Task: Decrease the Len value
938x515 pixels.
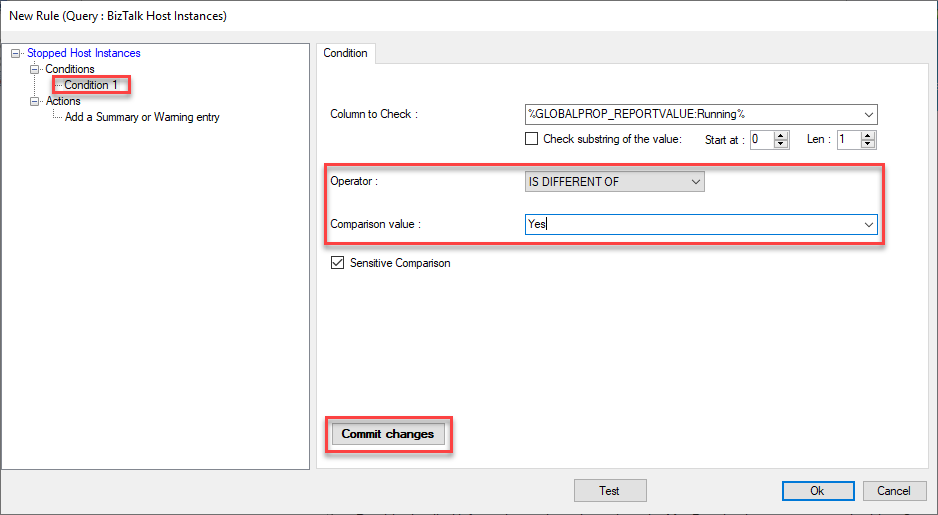Action: pyautogui.click(x=868, y=144)
